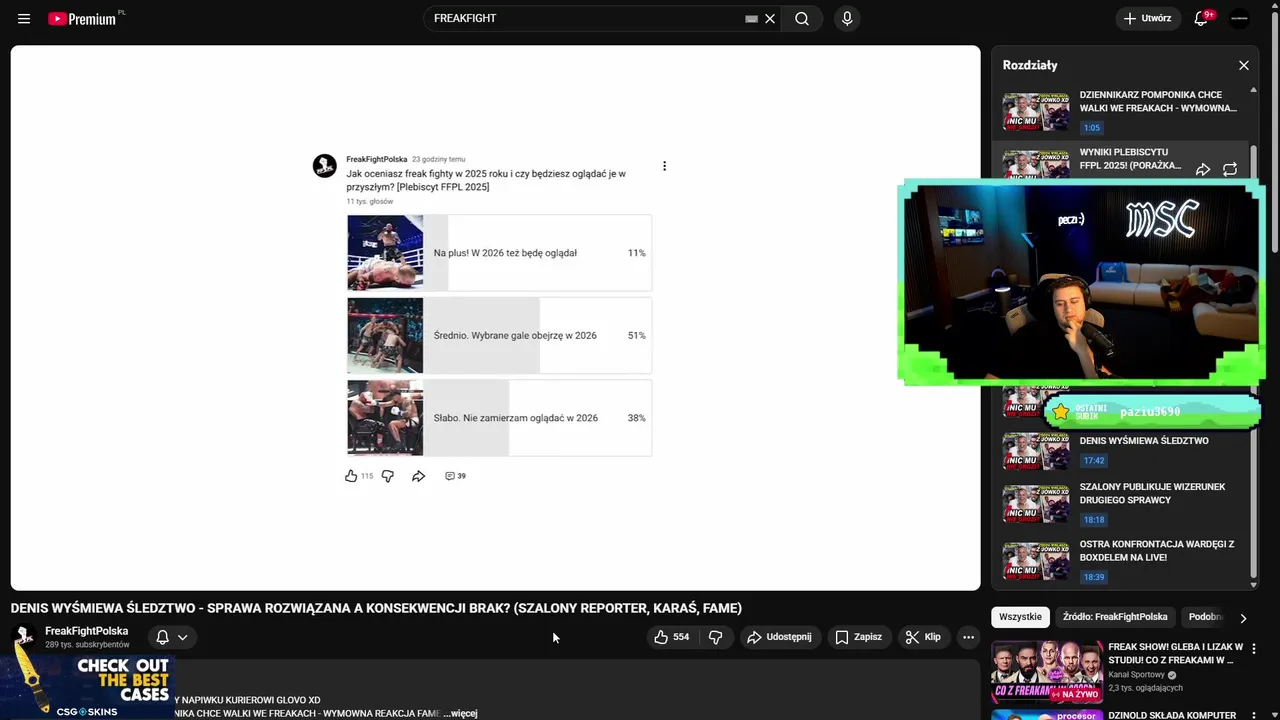Open DZINOLD SKŁADA KOMPUTER video

coord(1172,716)
